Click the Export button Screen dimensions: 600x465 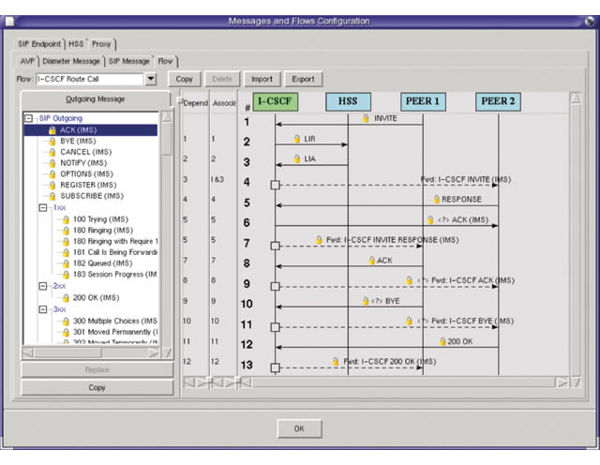(303, 79)
